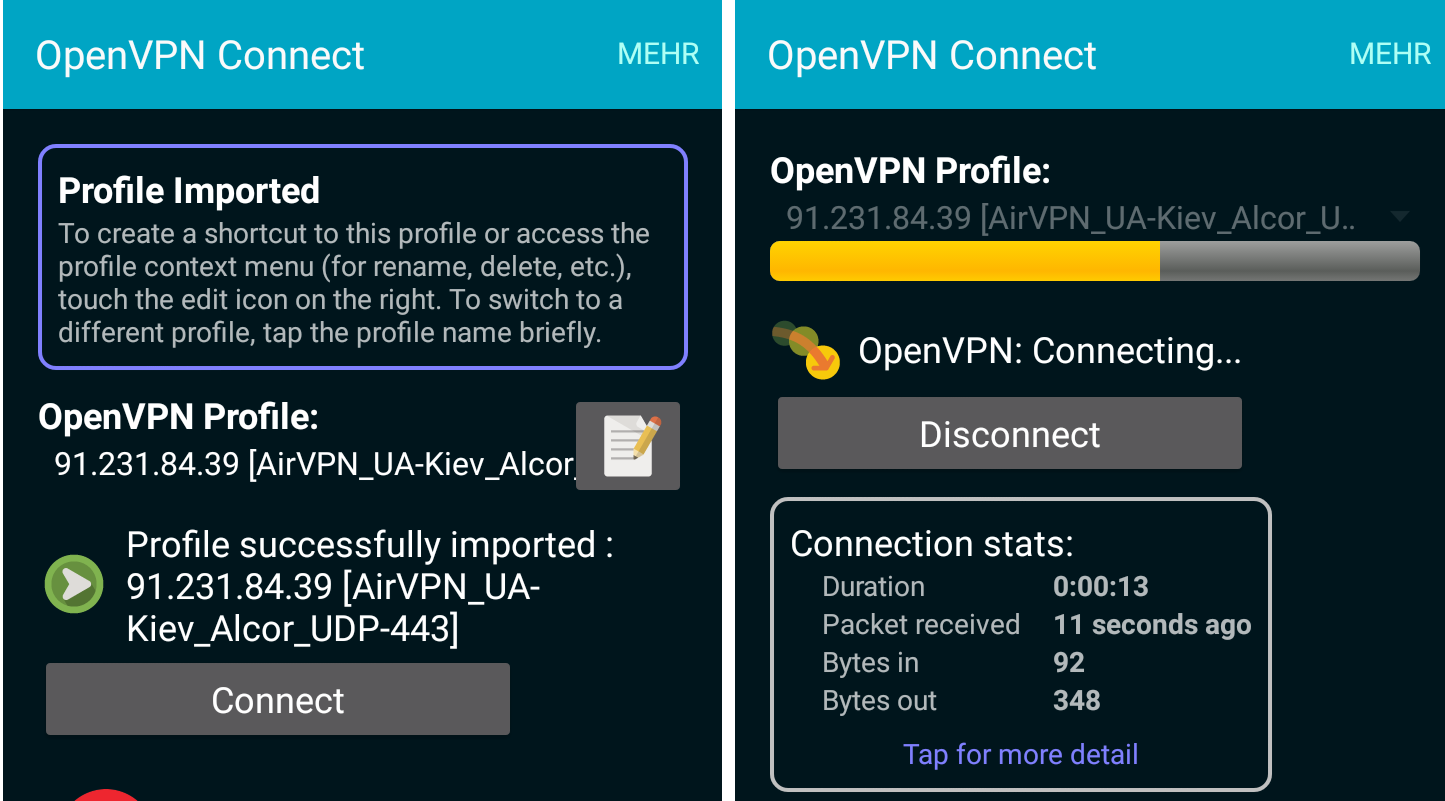The height and width of the screenshot is (801, 1445).
Task: Tap the green arrow import status icon
Action: [x=75, y=584]
